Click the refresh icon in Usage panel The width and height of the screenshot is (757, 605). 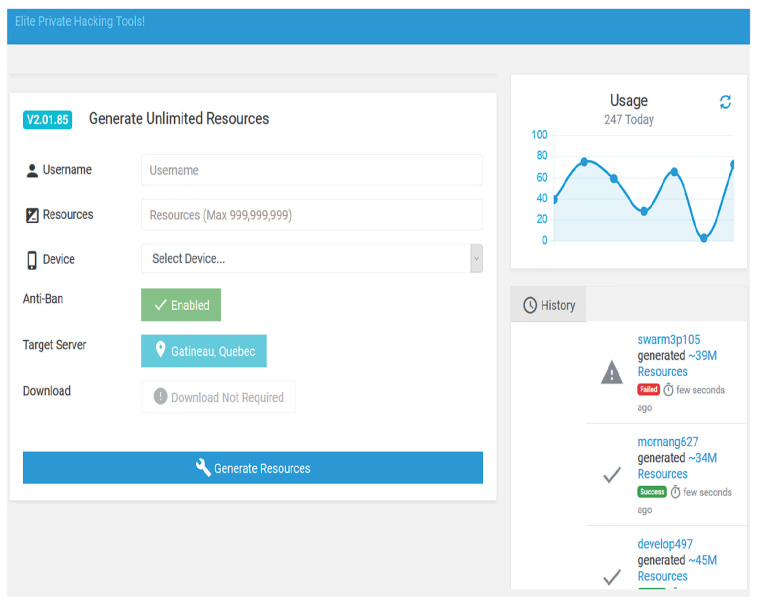(725, 102)
